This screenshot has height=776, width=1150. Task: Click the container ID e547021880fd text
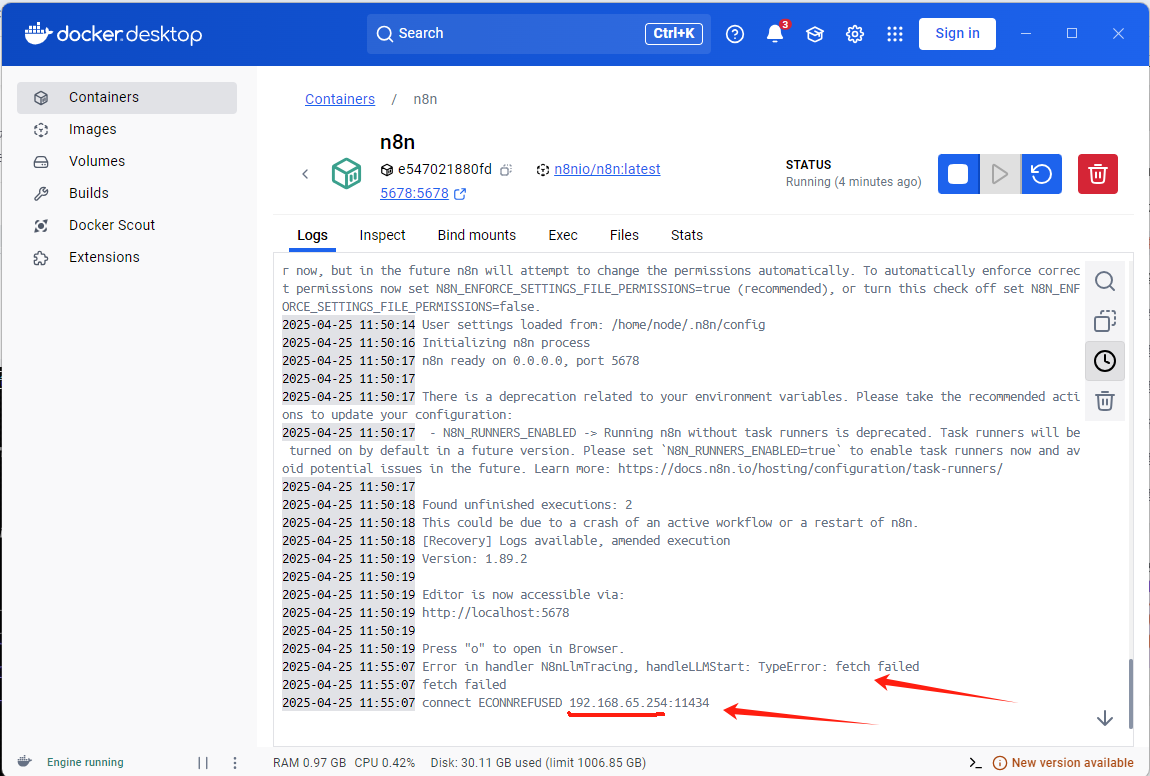click(x=445, y=169)
